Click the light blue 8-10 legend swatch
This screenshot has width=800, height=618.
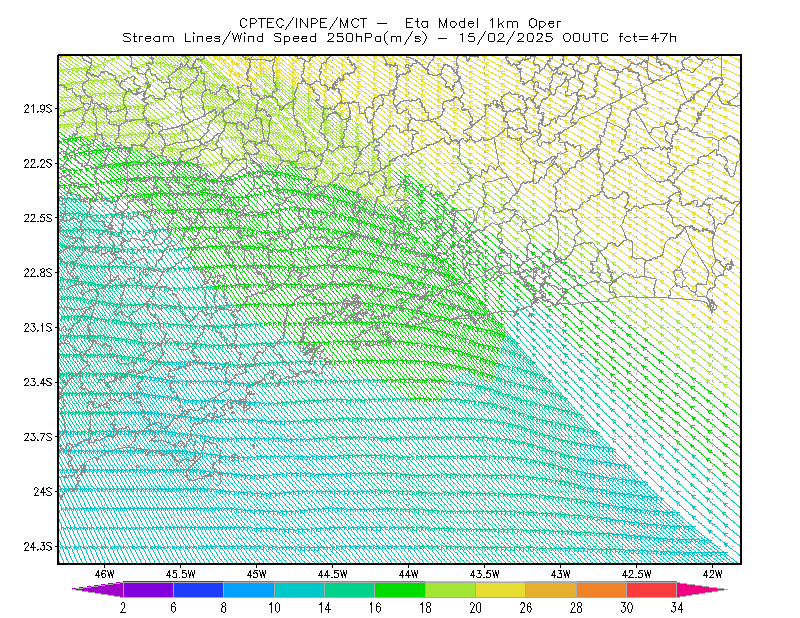point(249,589)
